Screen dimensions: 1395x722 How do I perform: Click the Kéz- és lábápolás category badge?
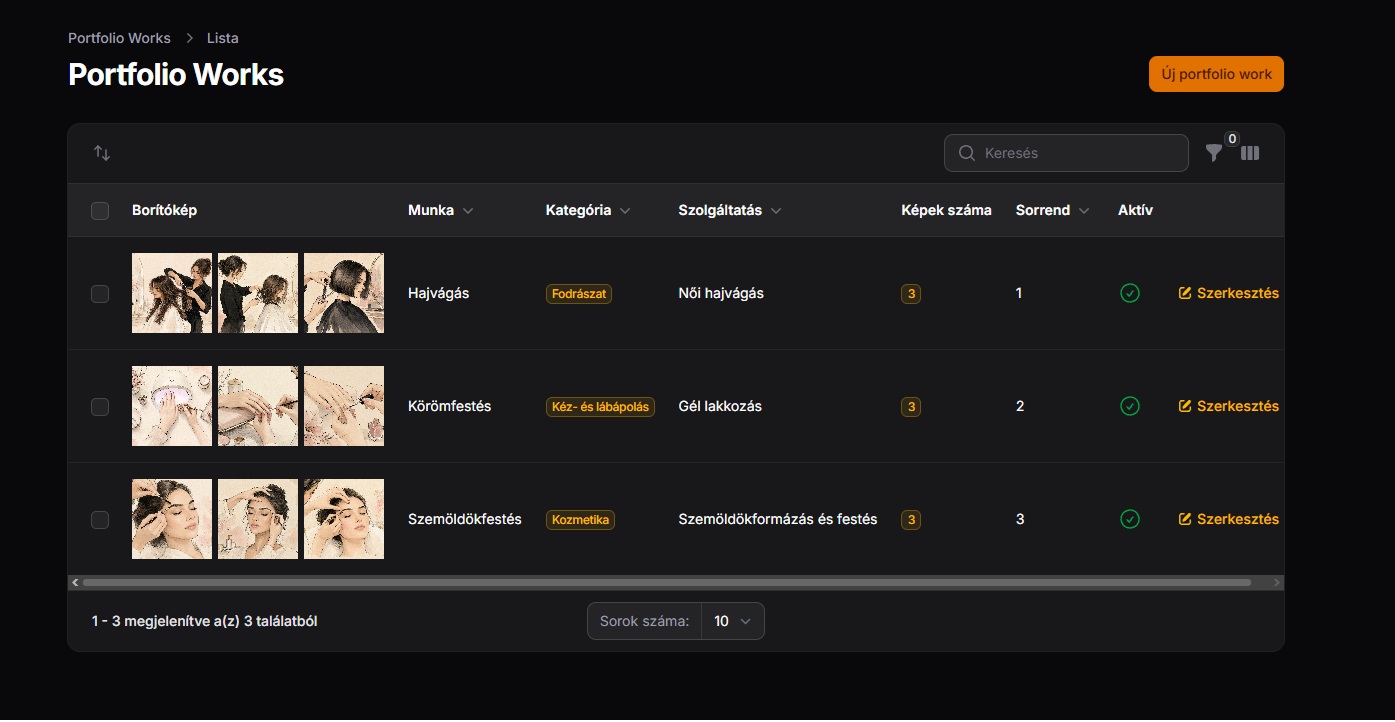[600, 407]
